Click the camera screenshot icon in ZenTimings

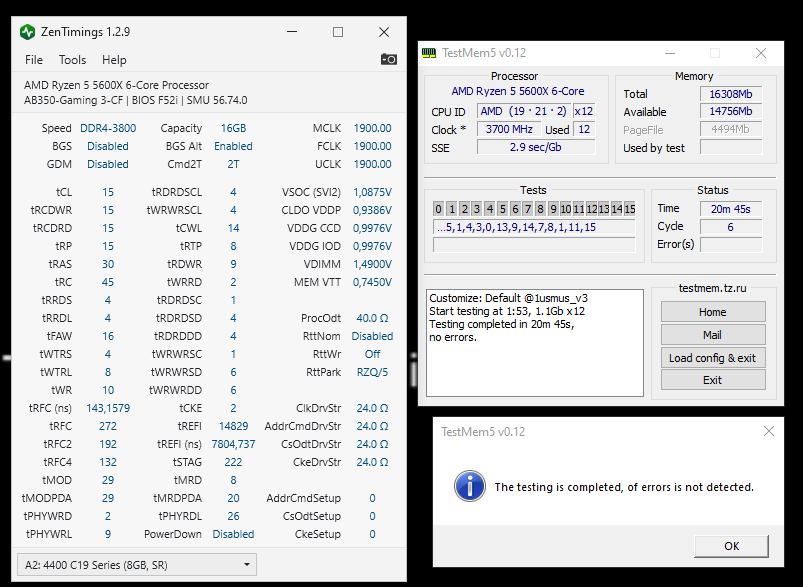pos(389,59)
